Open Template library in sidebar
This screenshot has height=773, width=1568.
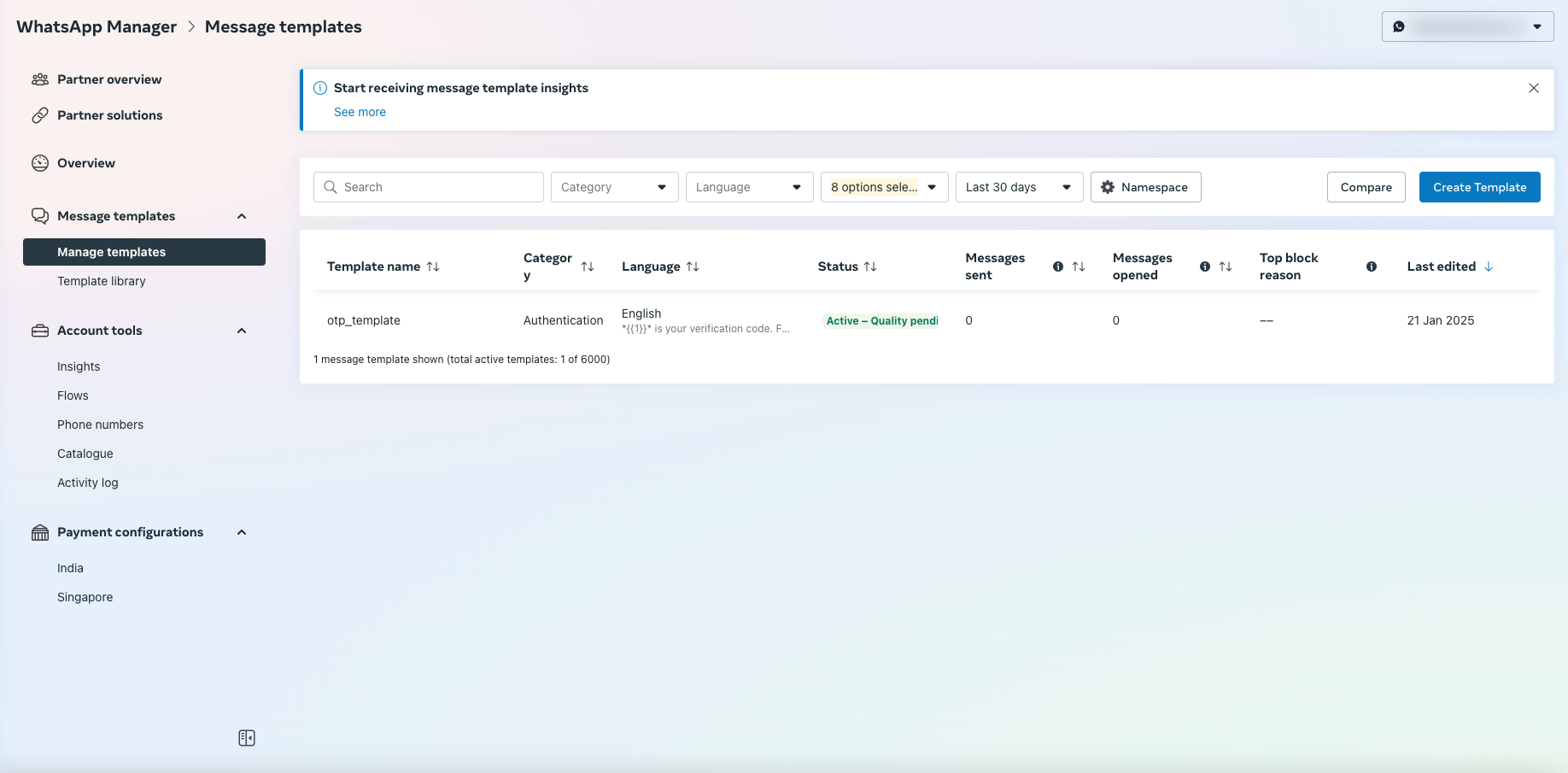[x=102, y=281]
